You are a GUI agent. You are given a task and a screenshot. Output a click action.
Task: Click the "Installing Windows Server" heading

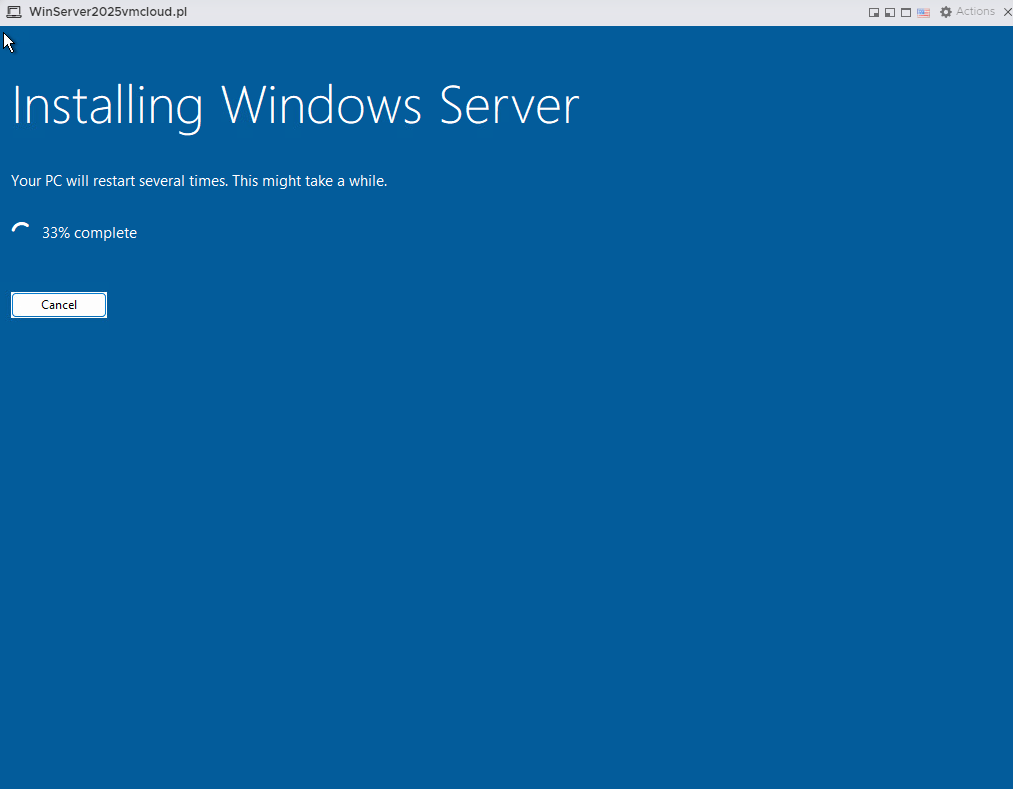(295, 106)
